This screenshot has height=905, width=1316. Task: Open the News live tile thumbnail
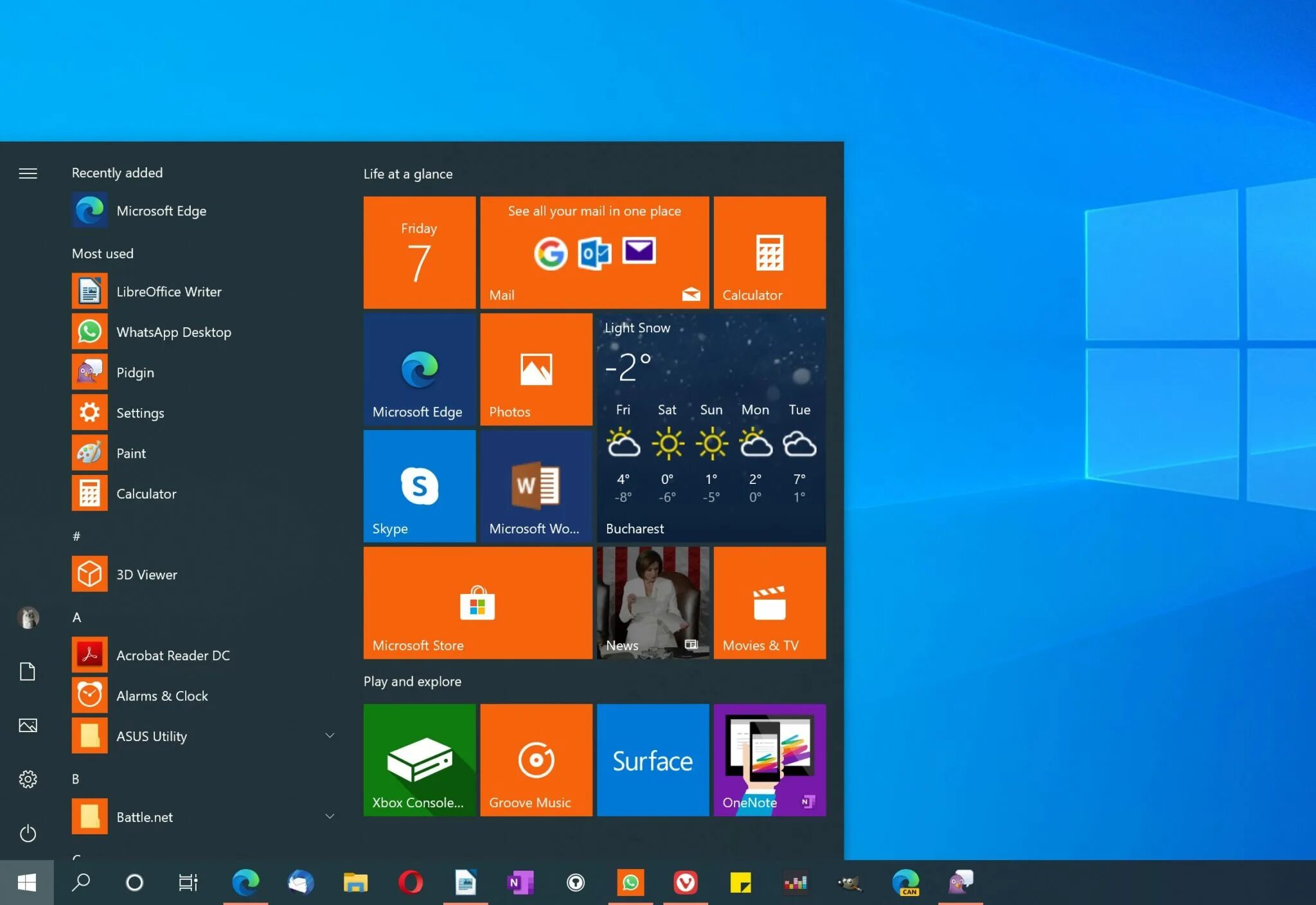(x=653, y=603)
